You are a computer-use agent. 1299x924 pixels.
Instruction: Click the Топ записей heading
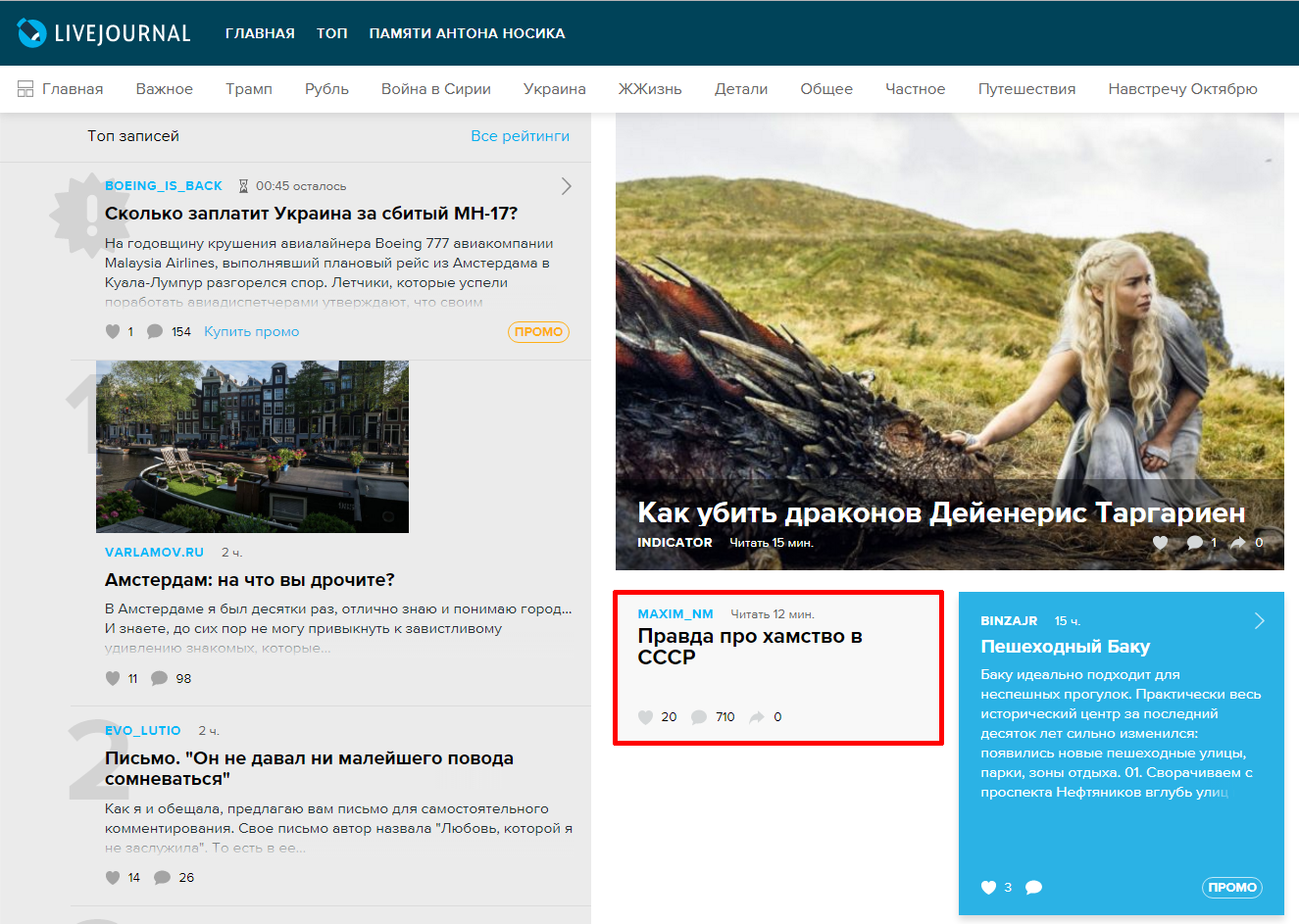[133, 136]
